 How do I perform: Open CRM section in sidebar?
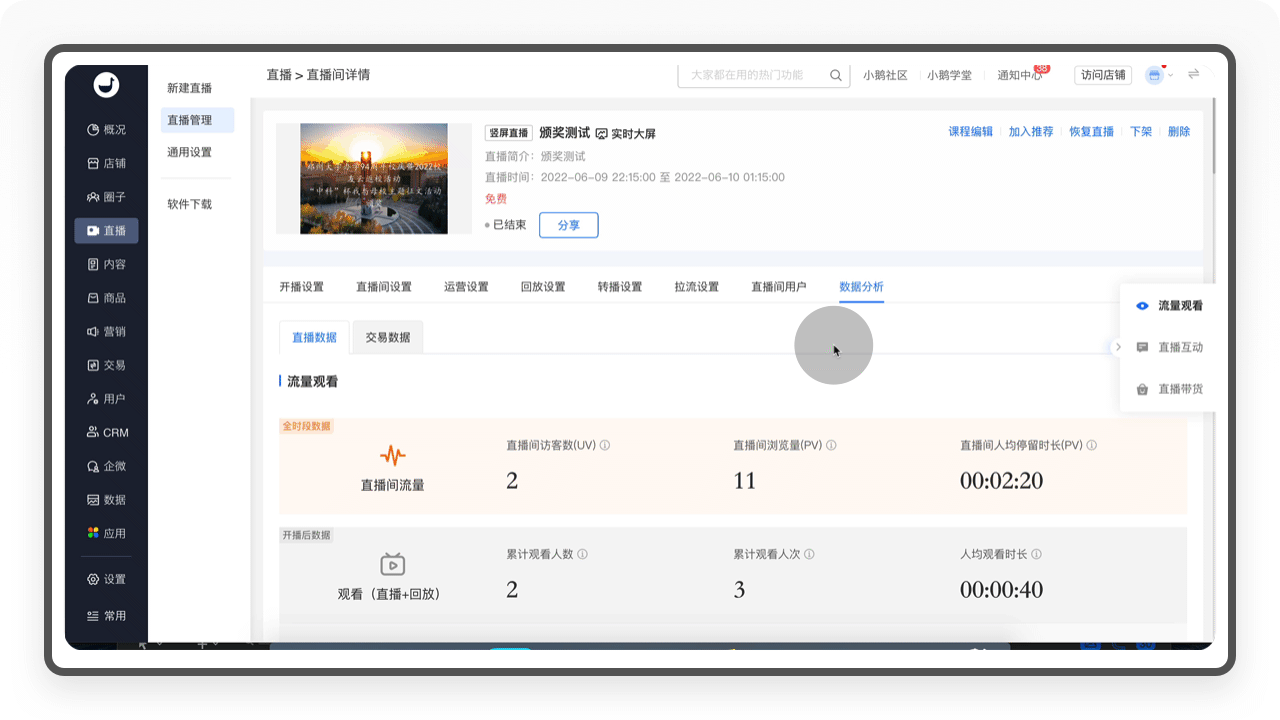tap(106, 432)
